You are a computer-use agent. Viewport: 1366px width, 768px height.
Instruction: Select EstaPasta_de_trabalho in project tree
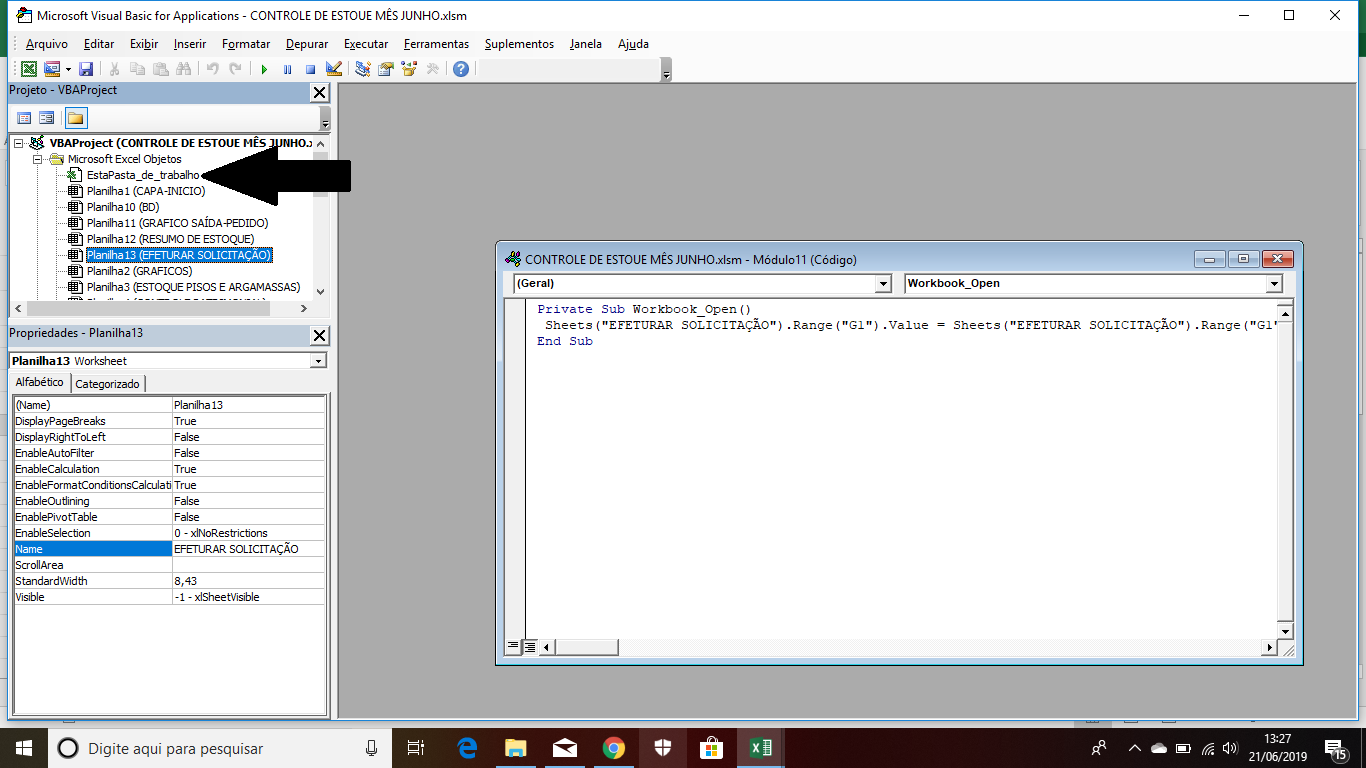point(143,175)
